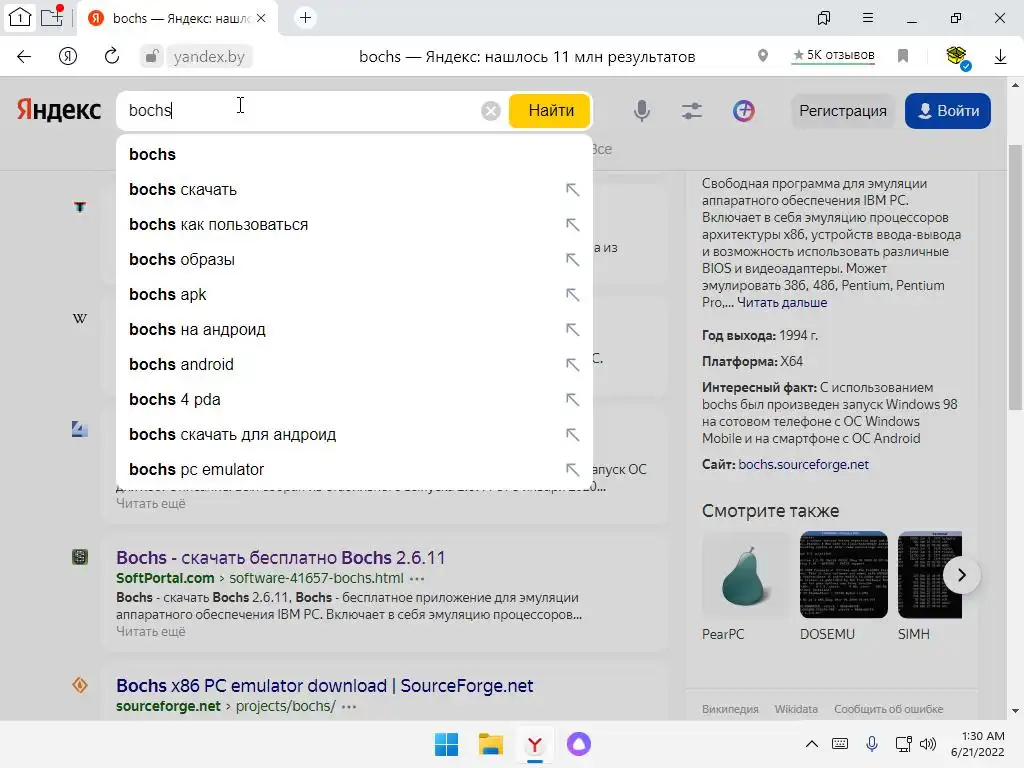Open sourceforge.net result options dots
1024x768 pixels.
tap(349, 707)
